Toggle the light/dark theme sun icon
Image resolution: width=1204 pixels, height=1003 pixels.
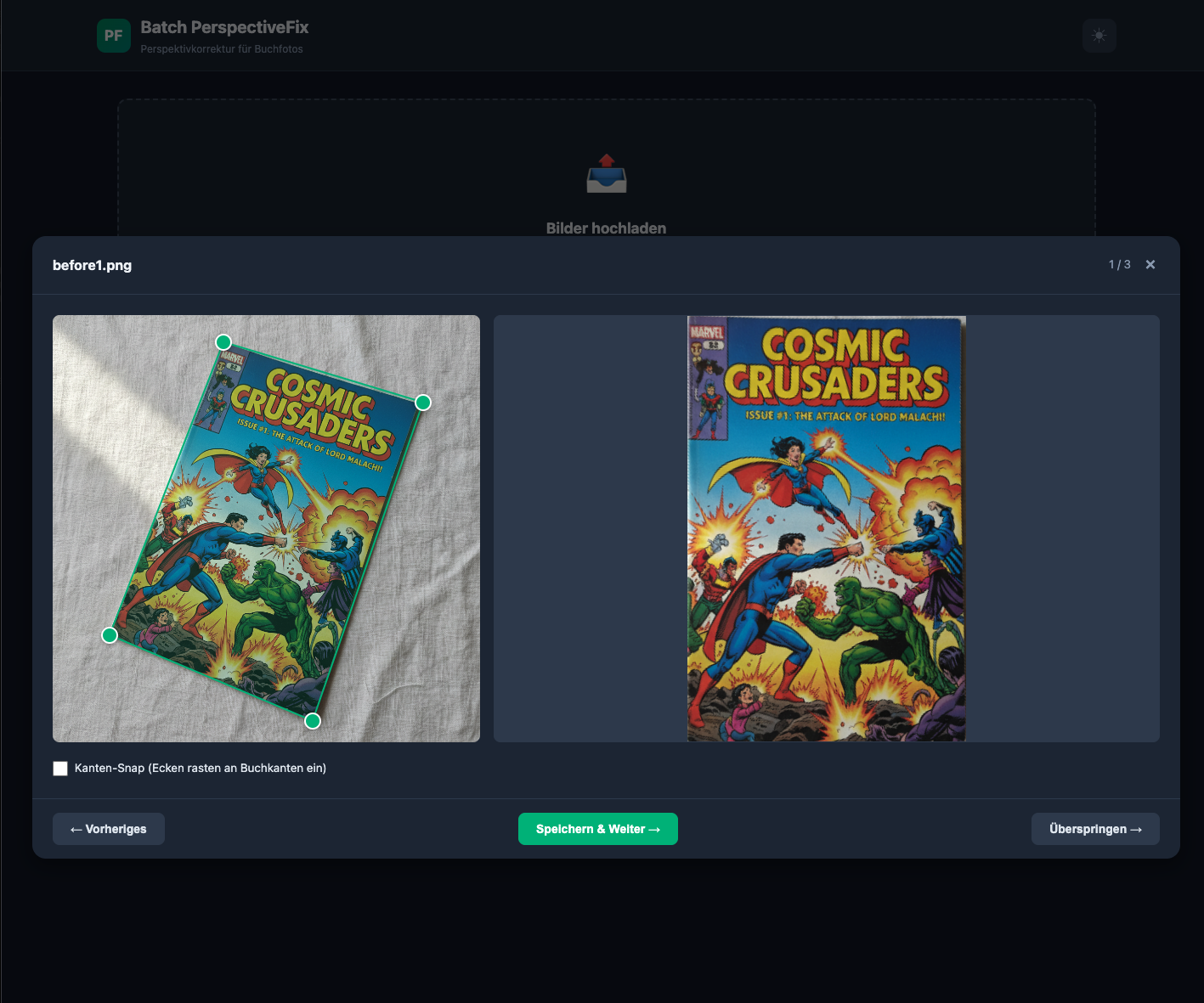coord(1099,36)
